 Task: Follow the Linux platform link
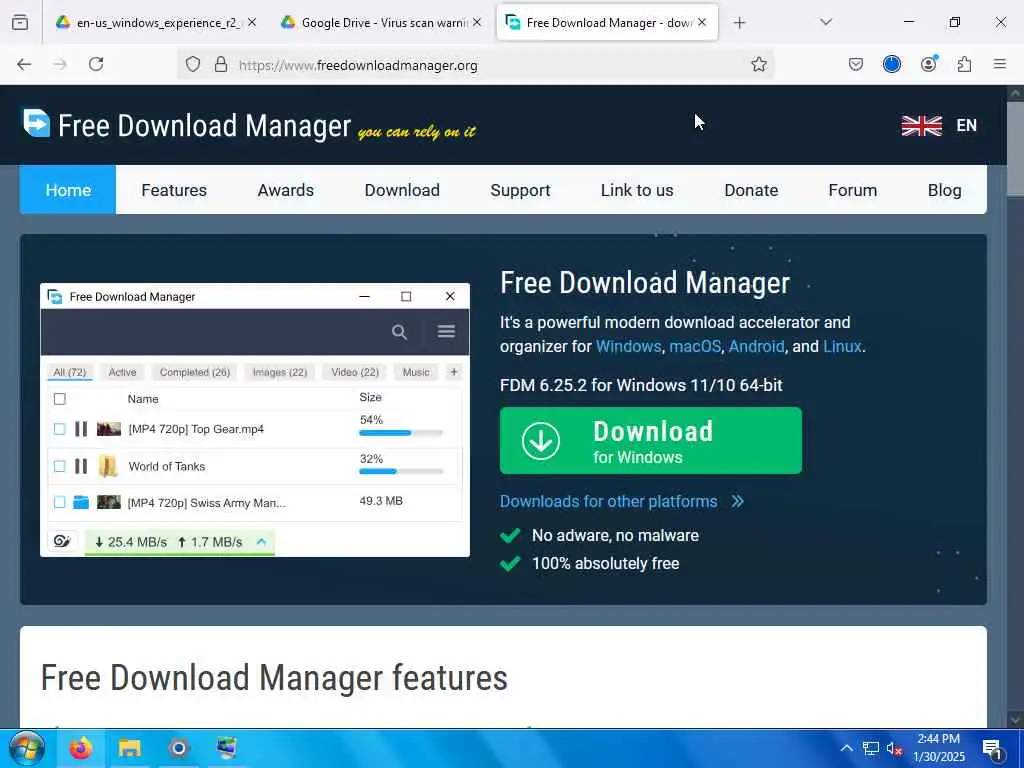[x=842, y=346]
